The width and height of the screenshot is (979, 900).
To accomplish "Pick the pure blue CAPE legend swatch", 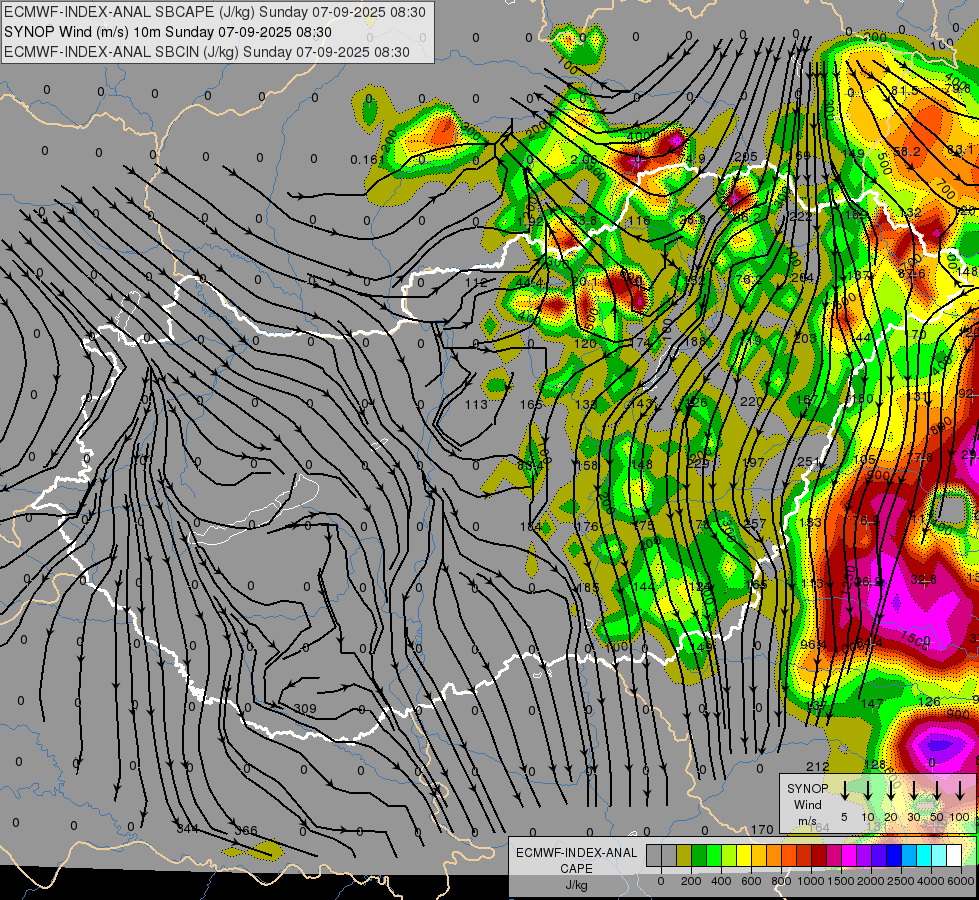I will pos(894,855).
